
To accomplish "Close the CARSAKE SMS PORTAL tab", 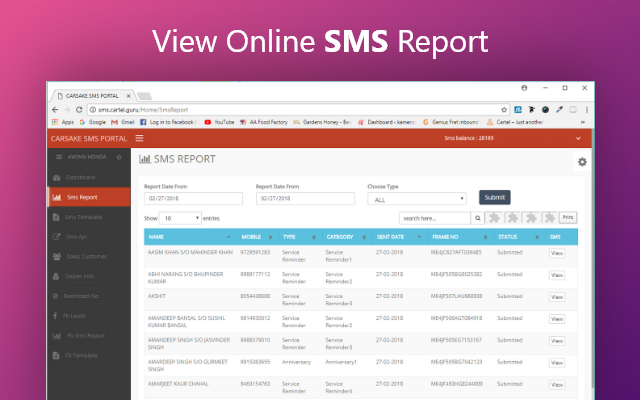I will click(x=128, y=96).
